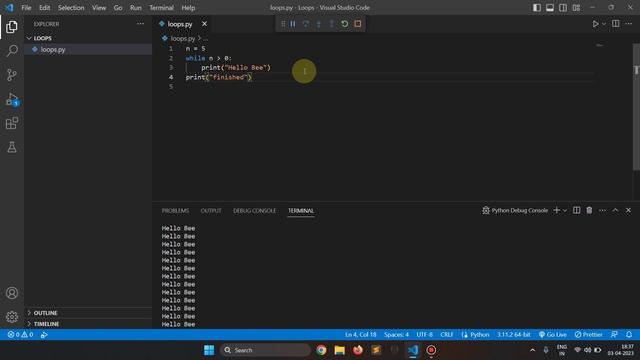Toggle bottom panel visibility

pos(550,8)
